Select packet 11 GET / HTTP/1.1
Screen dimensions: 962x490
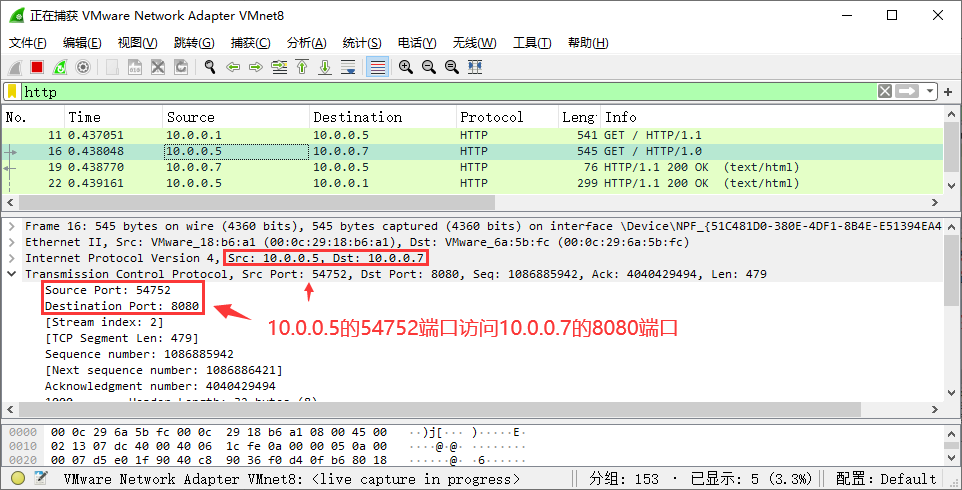tap(472, 135)
